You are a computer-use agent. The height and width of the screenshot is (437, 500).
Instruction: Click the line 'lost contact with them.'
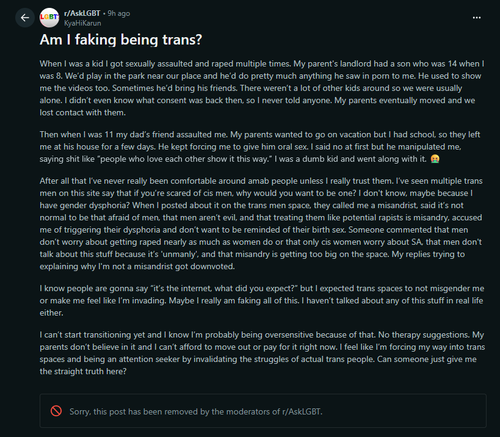click(x=83, y=113)
